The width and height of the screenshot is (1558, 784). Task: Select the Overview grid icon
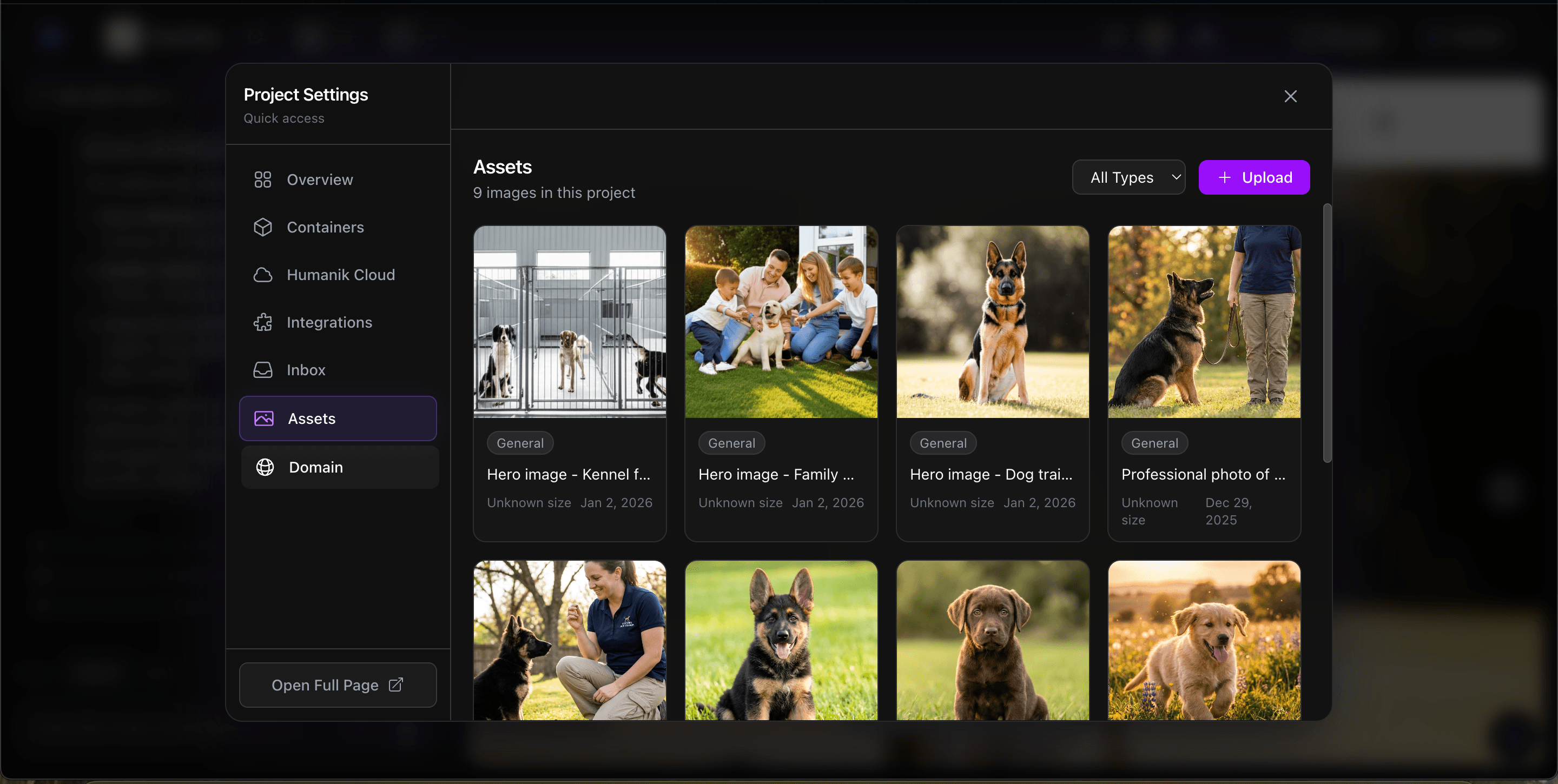point(263,179)
